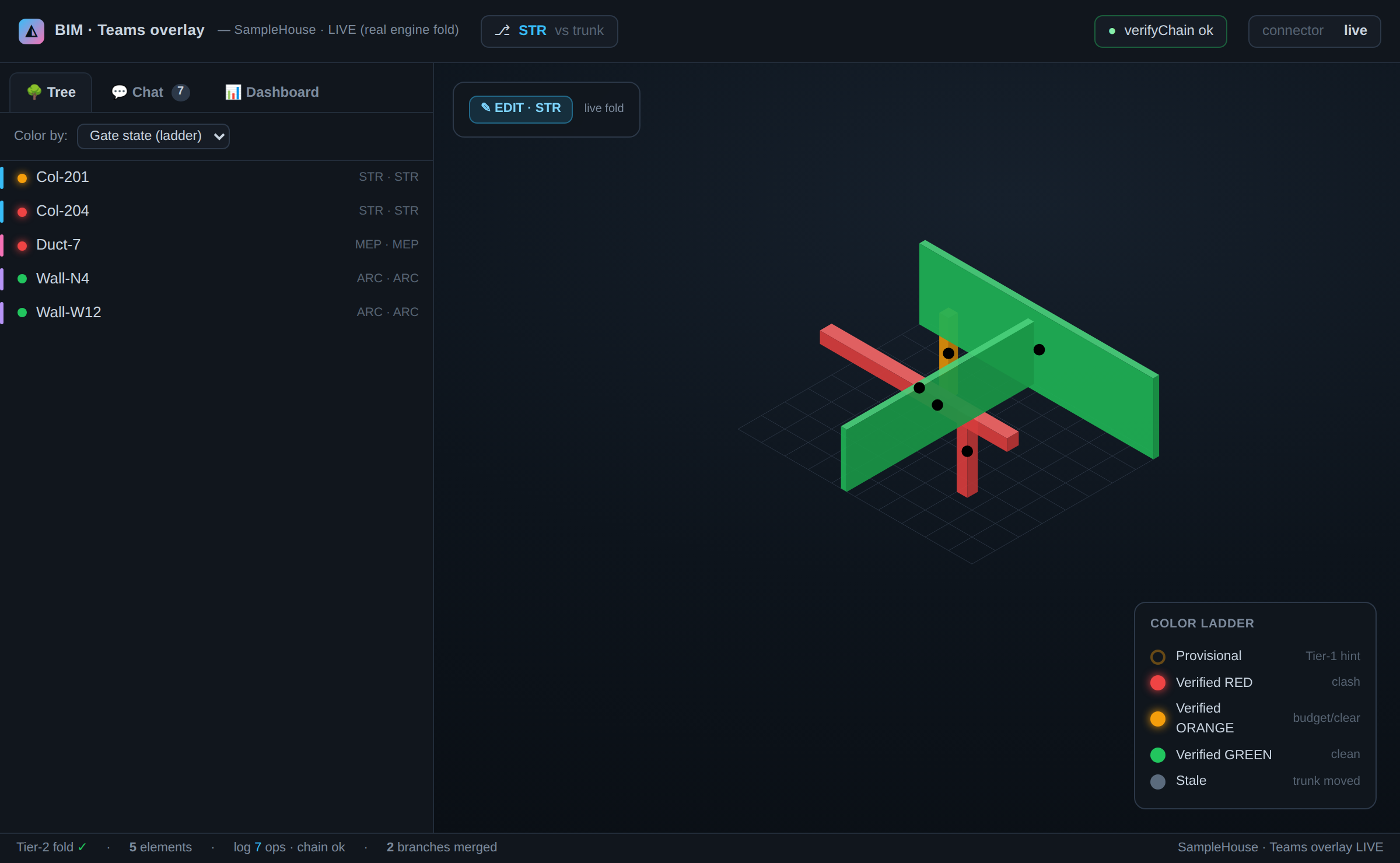Image resolution: width=1400 pixels, height=863 pixels.
Task: Click the trunk moved label in legend
Action: tap(1326, 781)
